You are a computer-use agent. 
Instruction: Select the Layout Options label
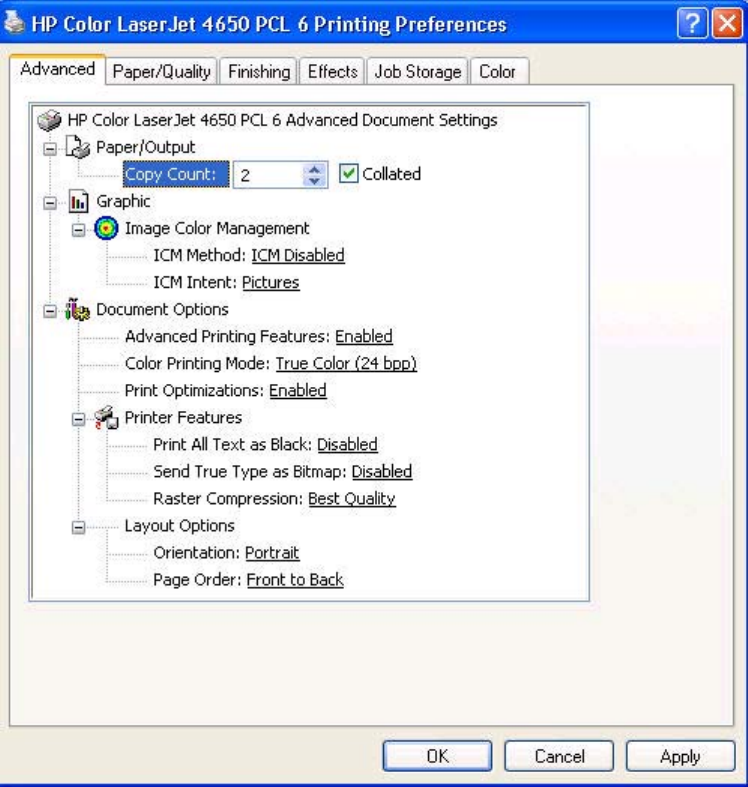[x=180, y=526]
